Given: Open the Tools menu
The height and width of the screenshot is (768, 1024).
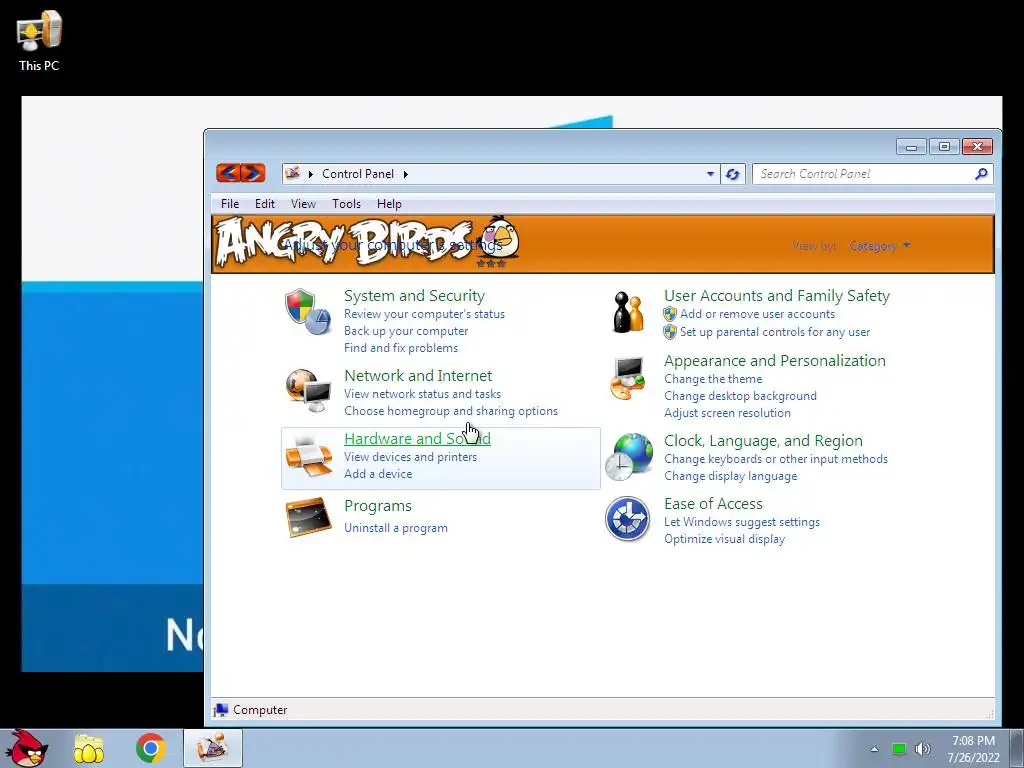Looking at the screenshot, I should (346, 204).
